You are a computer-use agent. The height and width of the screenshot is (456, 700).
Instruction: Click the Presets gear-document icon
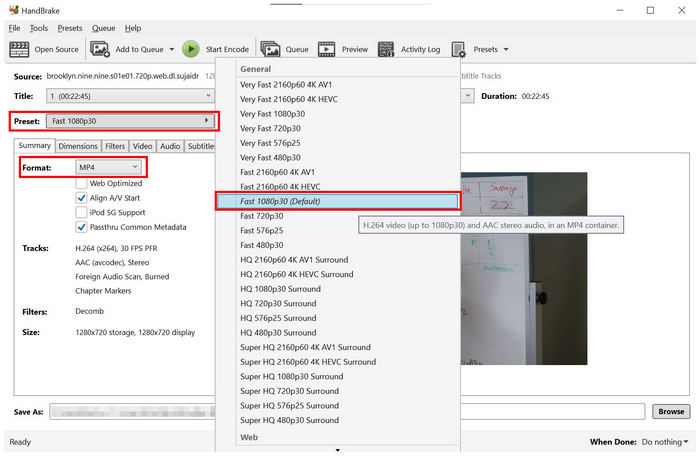[458, 49]
